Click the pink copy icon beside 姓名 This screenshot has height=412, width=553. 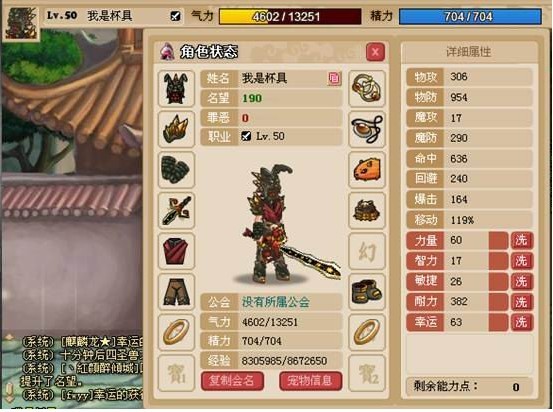(x=334, y=78)
